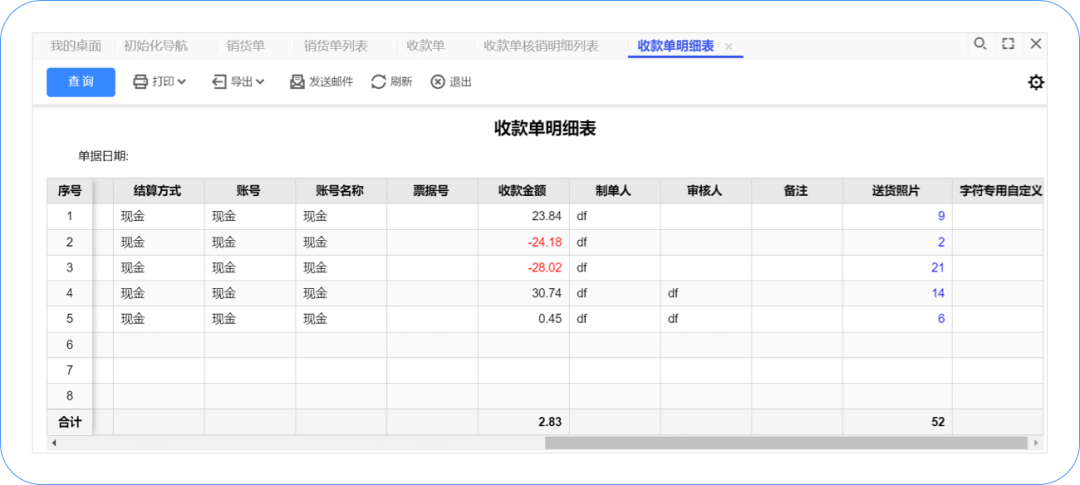Click the total amount 2.83
This screenshot has width=1080, height=485.
point(550,422)
